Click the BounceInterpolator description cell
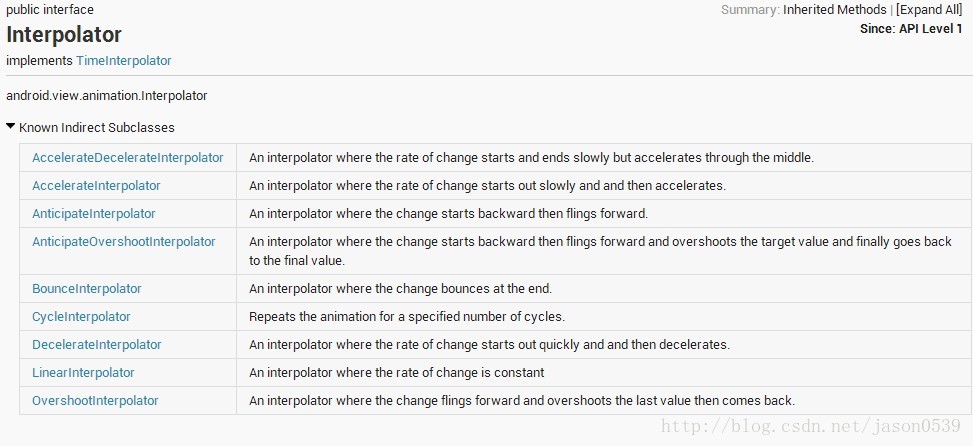973x446 pixels. pos(400,289)
